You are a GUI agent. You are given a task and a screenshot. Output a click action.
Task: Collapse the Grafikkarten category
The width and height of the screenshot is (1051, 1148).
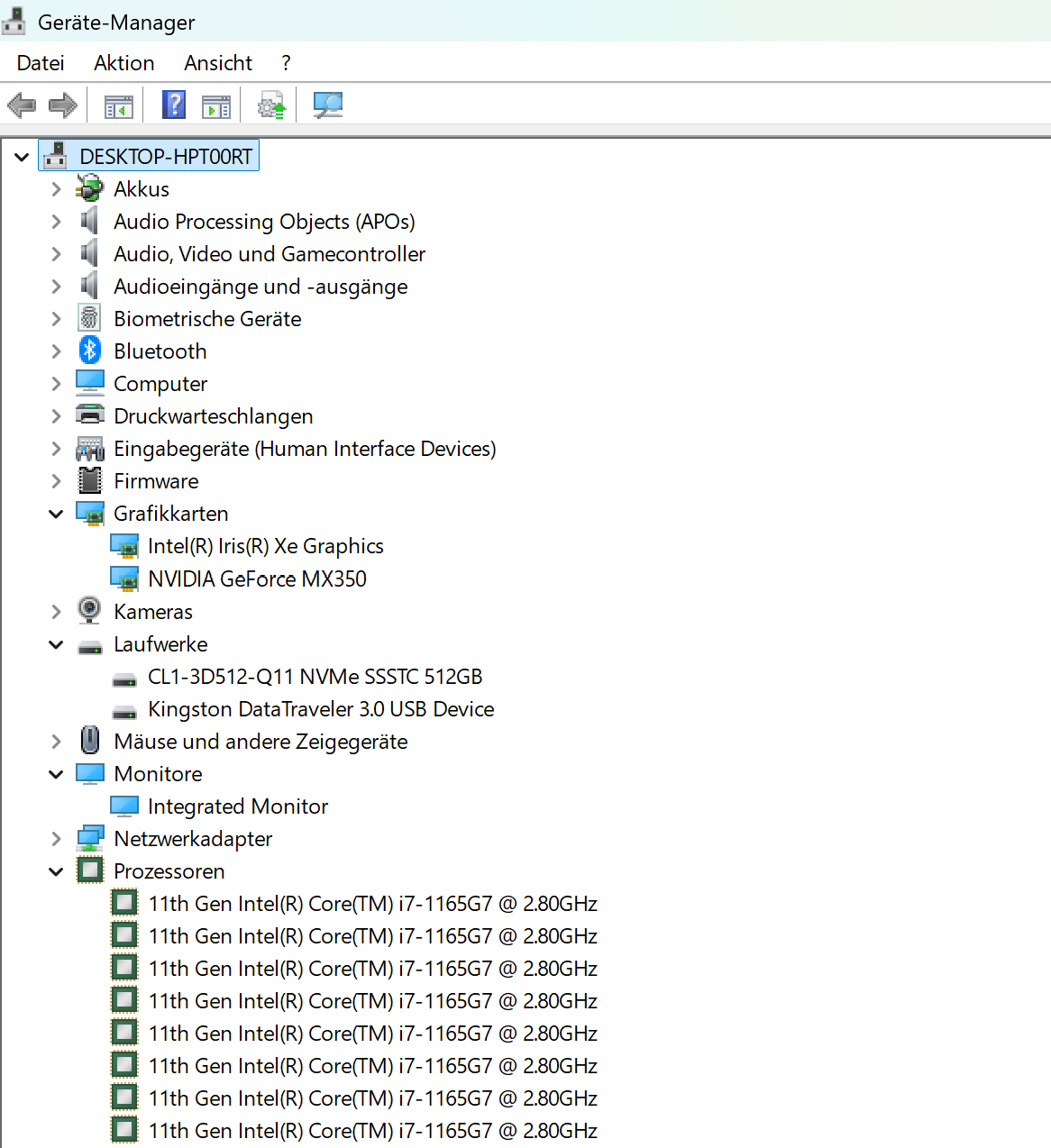[56, 514]
